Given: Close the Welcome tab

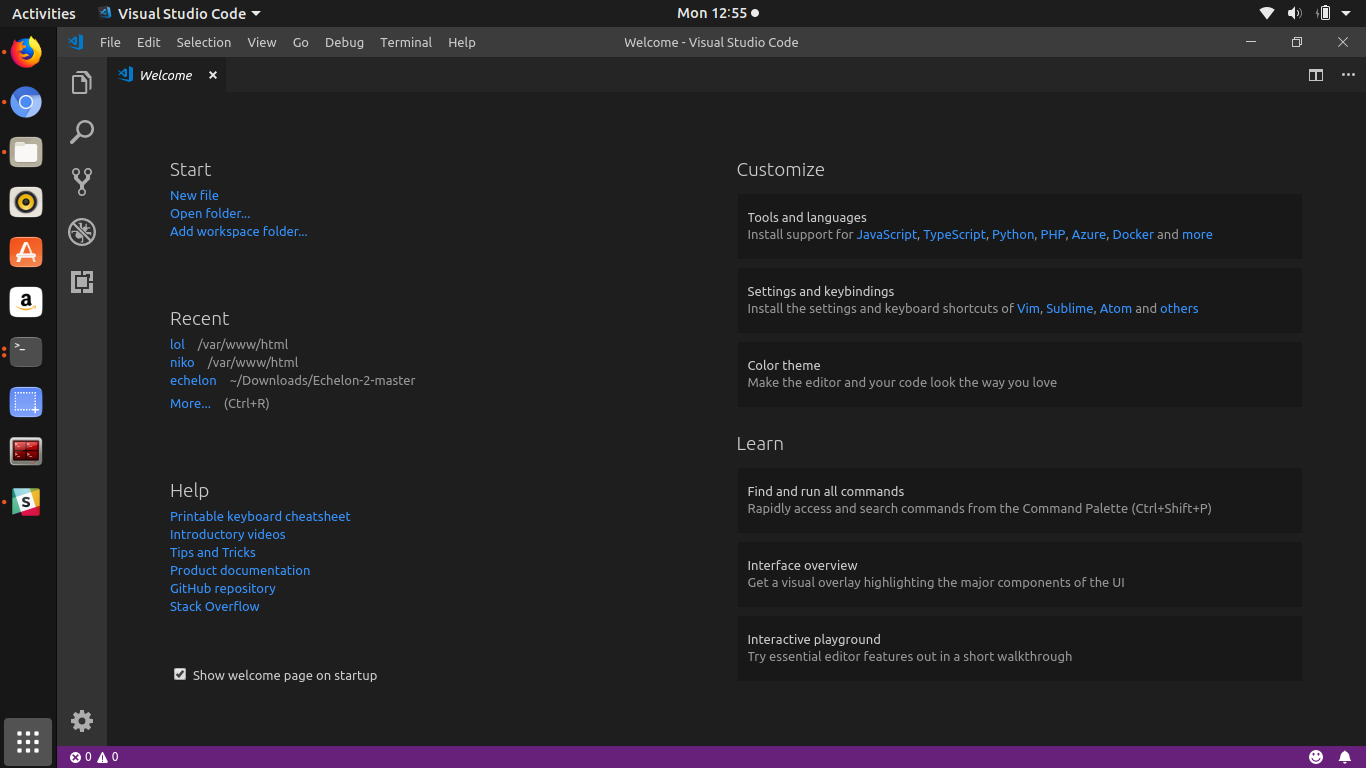Looking at the screenshot, I should [212, 75].
